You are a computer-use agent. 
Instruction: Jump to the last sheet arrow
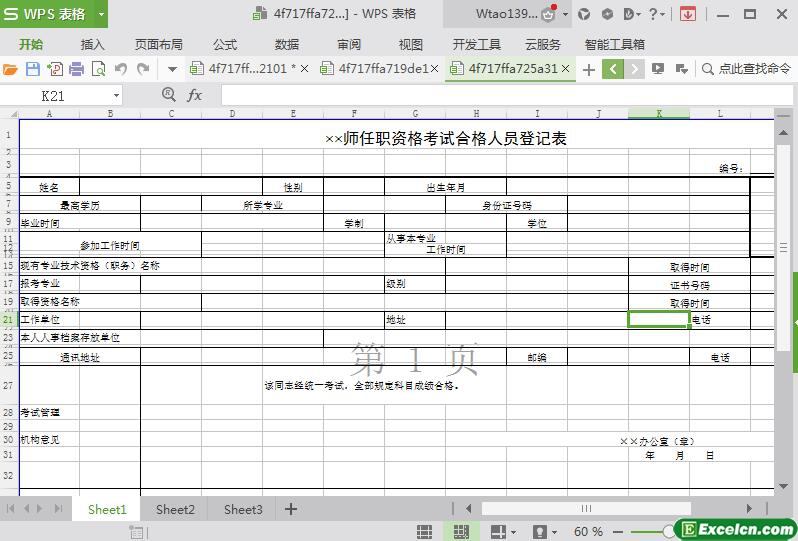pos(59,508)
